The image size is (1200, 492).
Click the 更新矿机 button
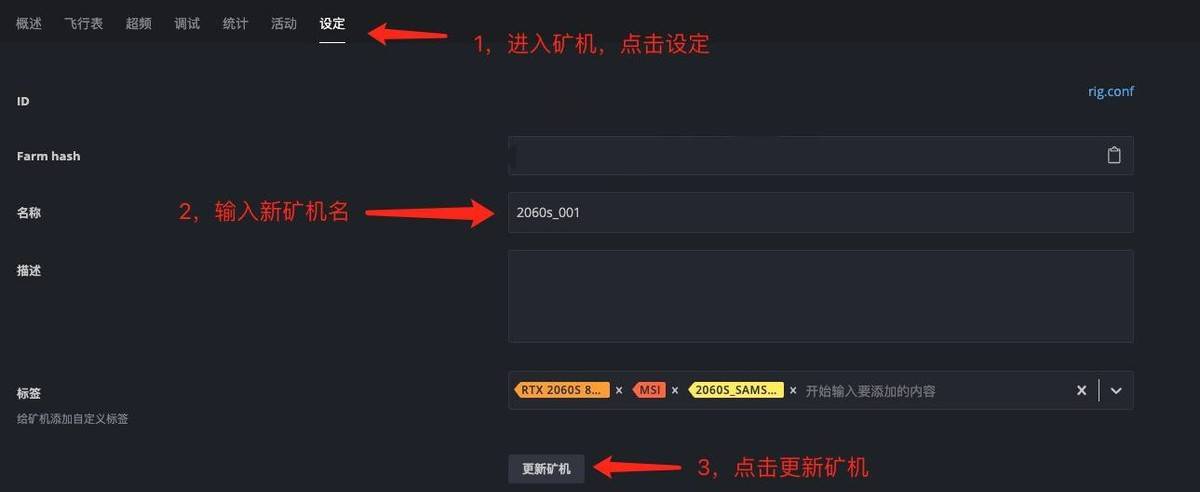click(x=546, y=468)
